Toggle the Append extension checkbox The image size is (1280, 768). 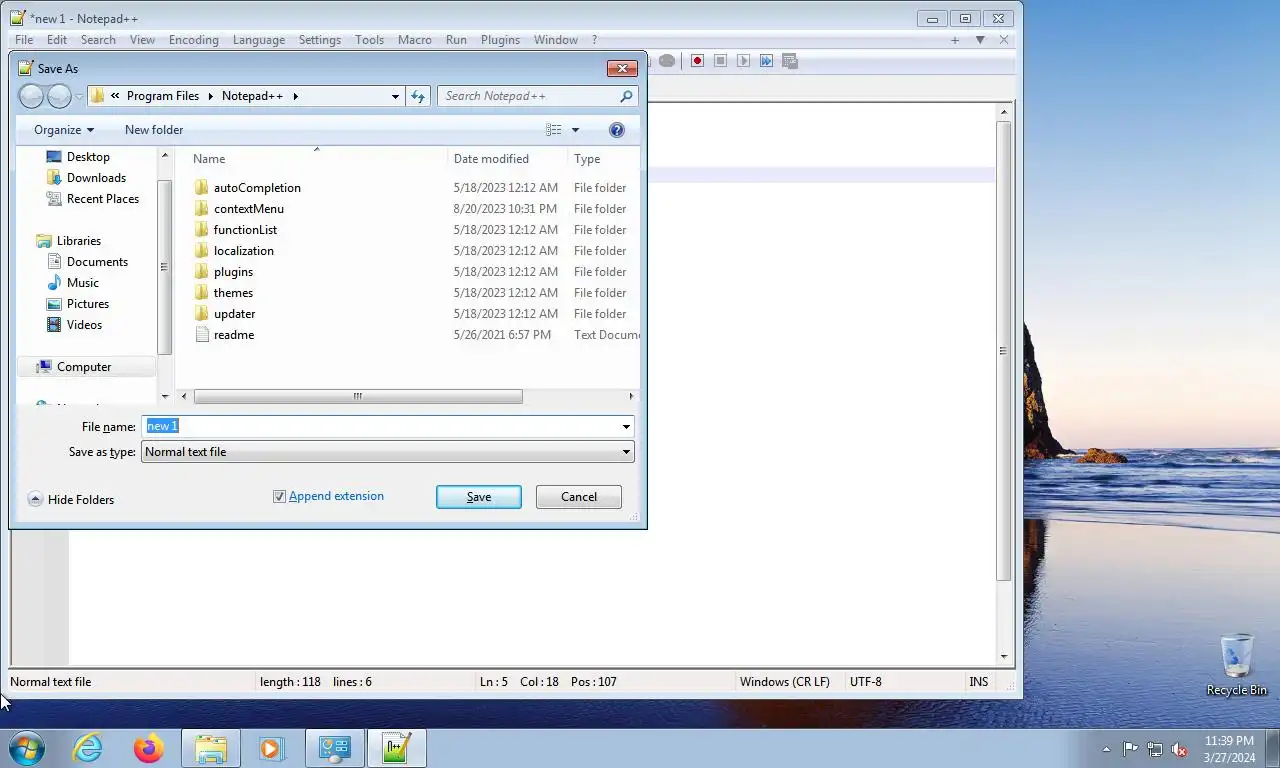tap(279, 497)
